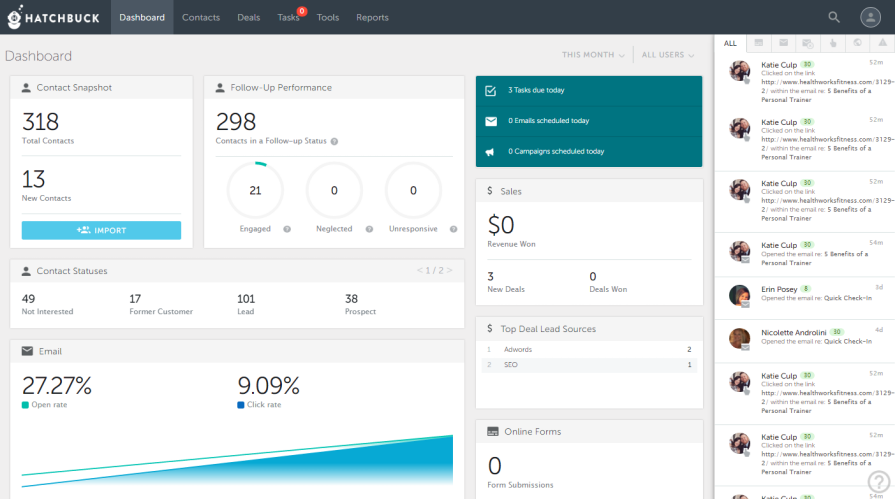Expand the ALL USERS filter dropdown
This screenshot has width=895, height=499.
point(669,56)
